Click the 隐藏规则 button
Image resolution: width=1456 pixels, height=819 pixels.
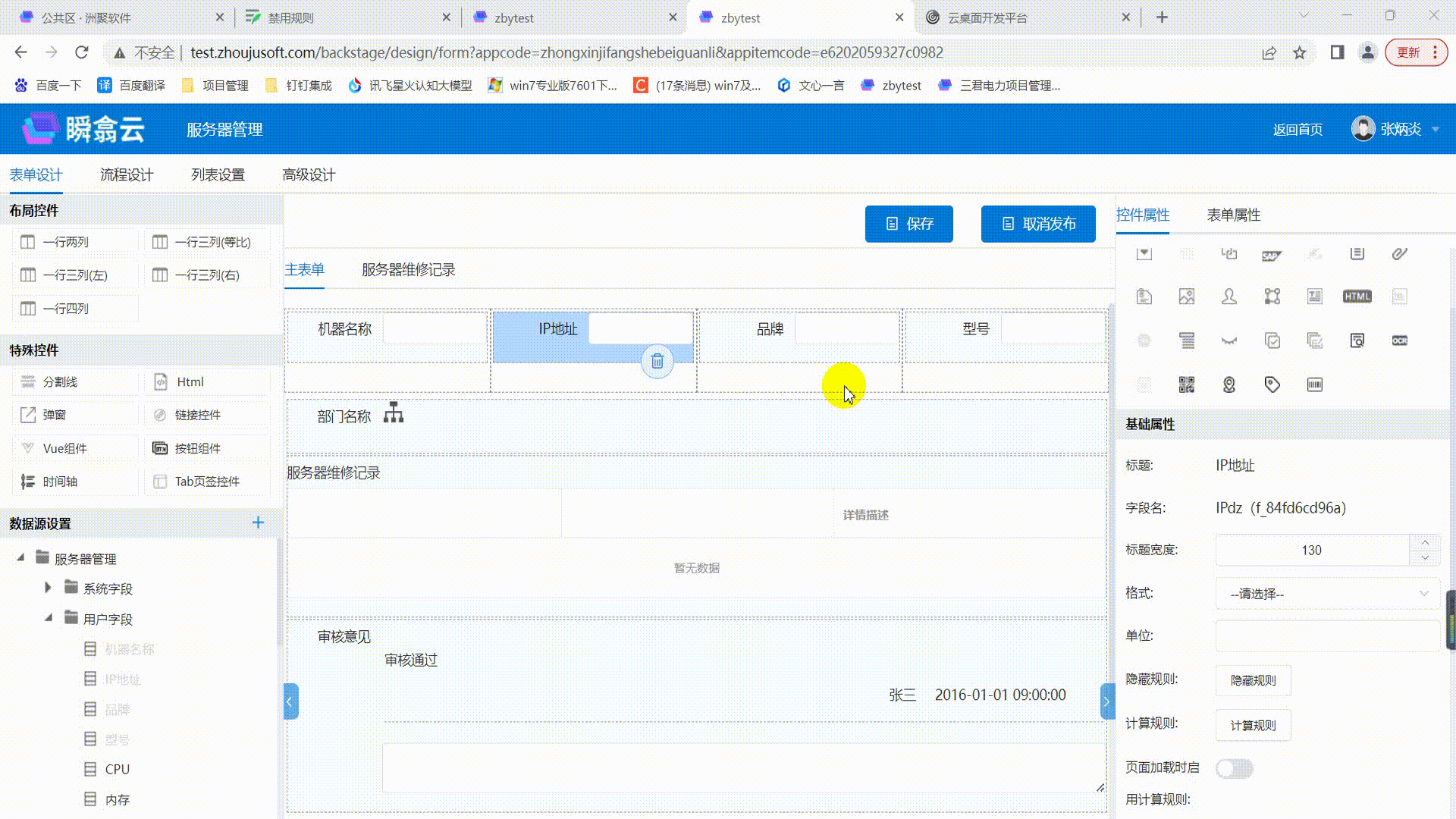pos(1253,680)
